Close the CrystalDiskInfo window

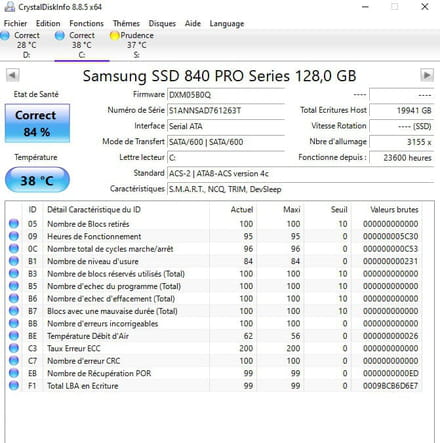[x=425, y=7]
